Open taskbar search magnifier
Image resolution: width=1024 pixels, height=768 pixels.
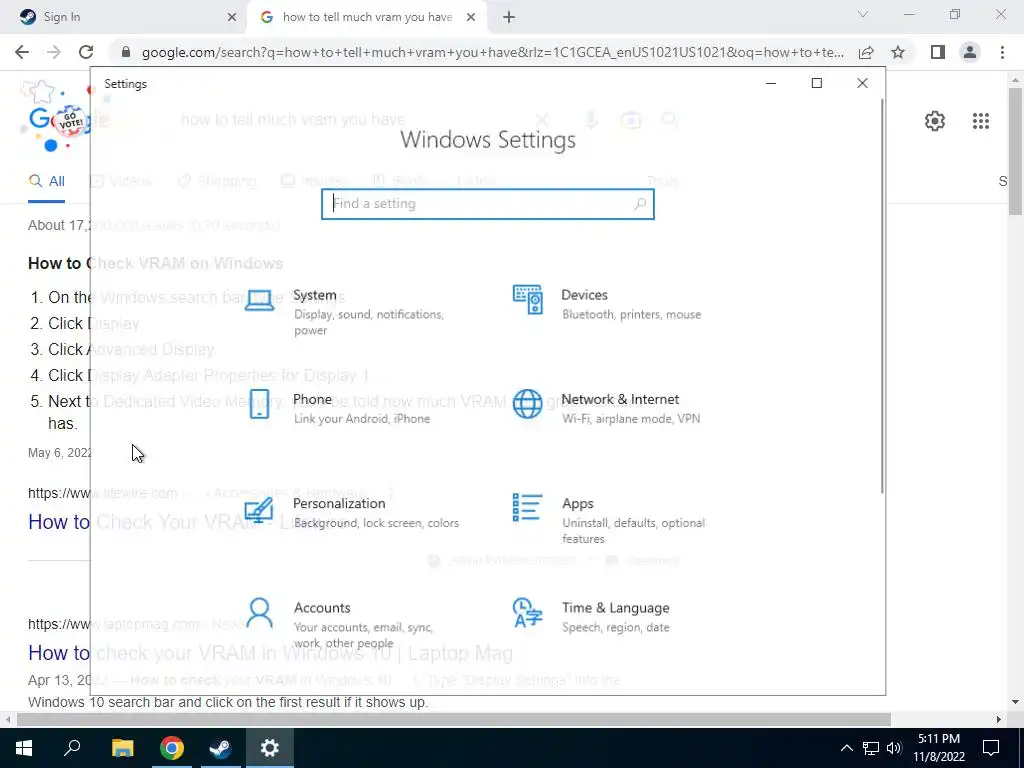(x=72, y=748)
